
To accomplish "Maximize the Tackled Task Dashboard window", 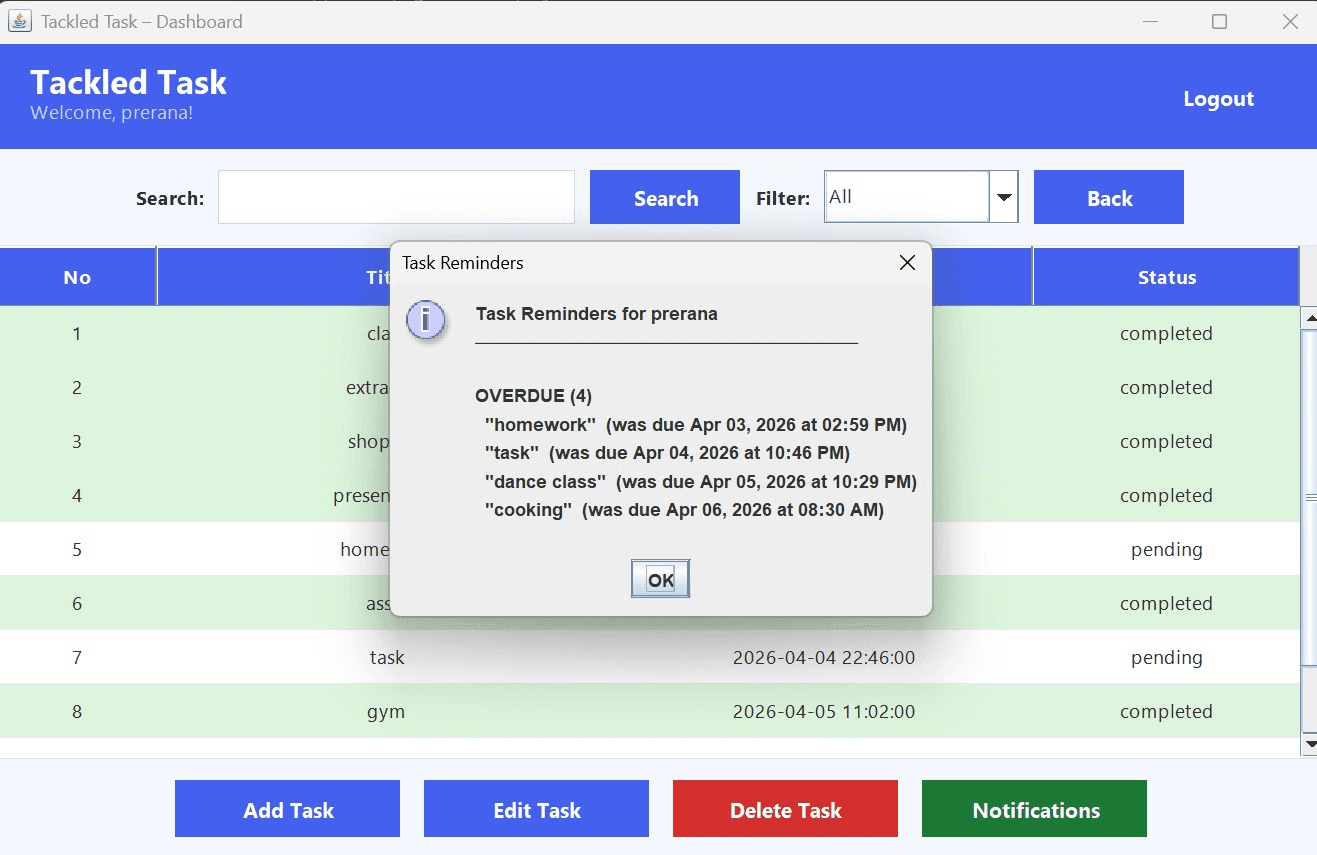I will pos(1219,21).
